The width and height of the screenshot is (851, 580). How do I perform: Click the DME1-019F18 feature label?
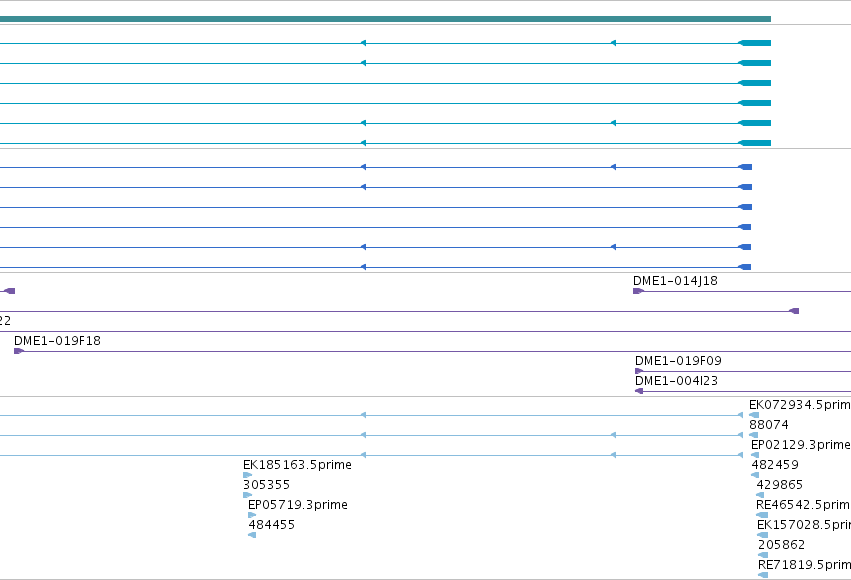tap(57, 341)
